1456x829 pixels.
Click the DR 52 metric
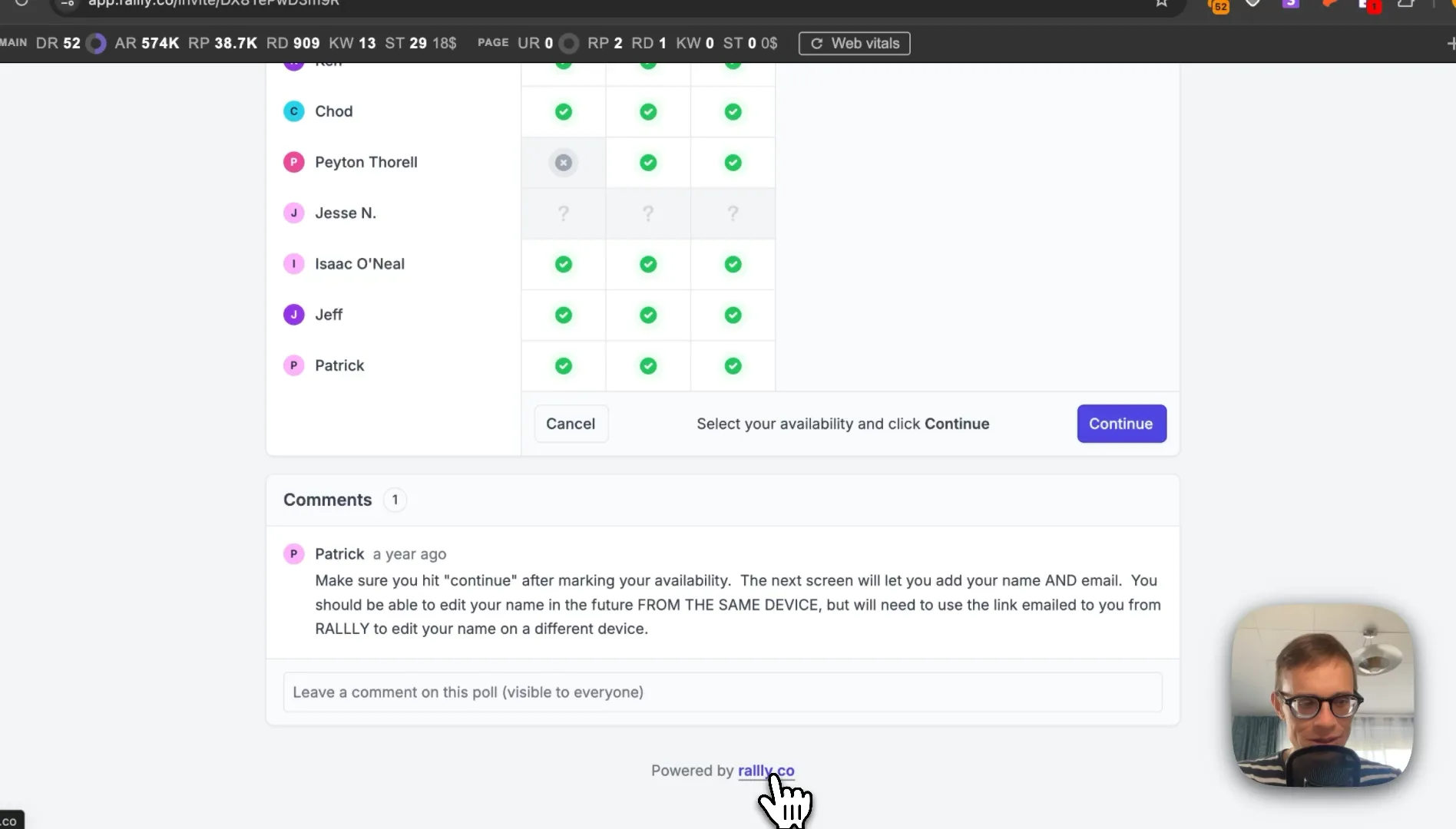[x=58, y=43]
